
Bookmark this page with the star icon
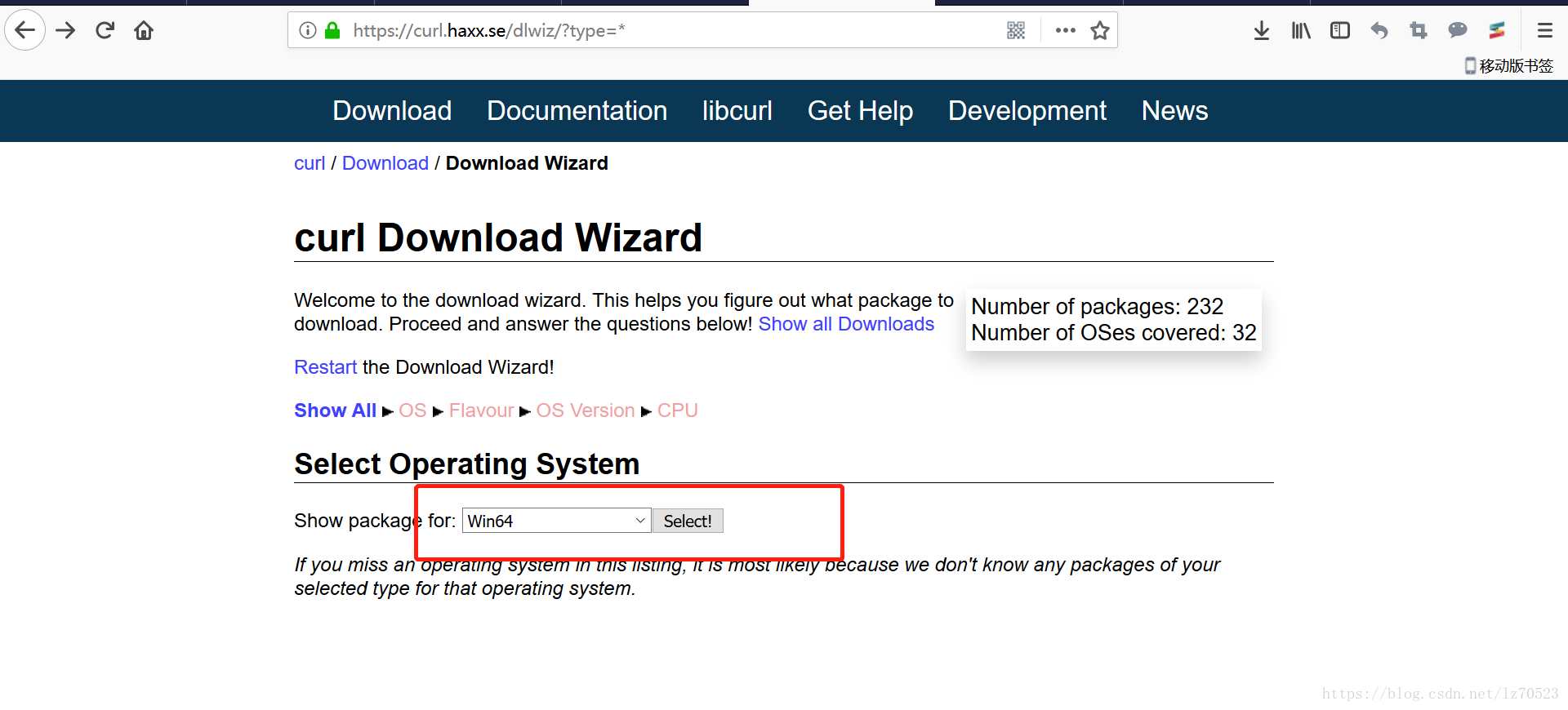click(1100, 30)
